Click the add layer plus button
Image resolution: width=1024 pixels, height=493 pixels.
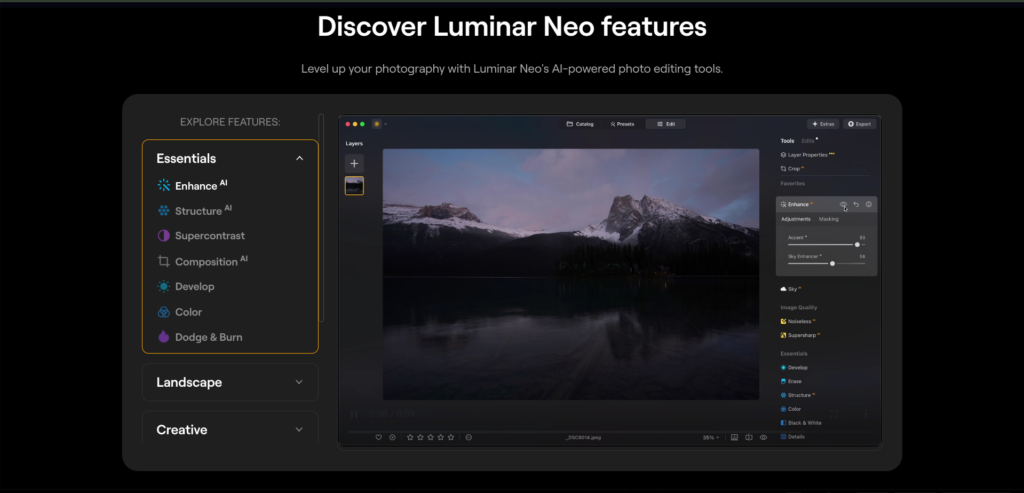[355, 163]
